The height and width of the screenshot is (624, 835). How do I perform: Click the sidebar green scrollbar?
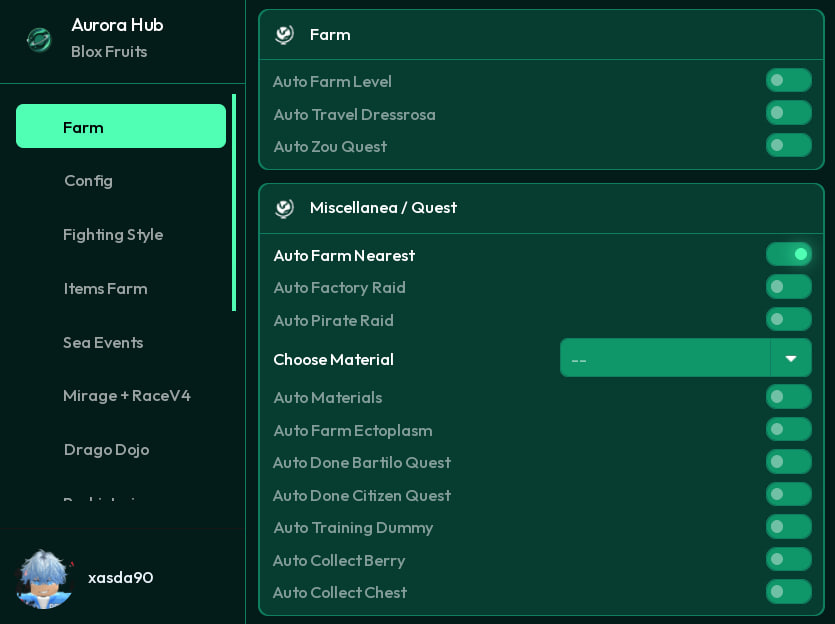click(x=234, y=203)
